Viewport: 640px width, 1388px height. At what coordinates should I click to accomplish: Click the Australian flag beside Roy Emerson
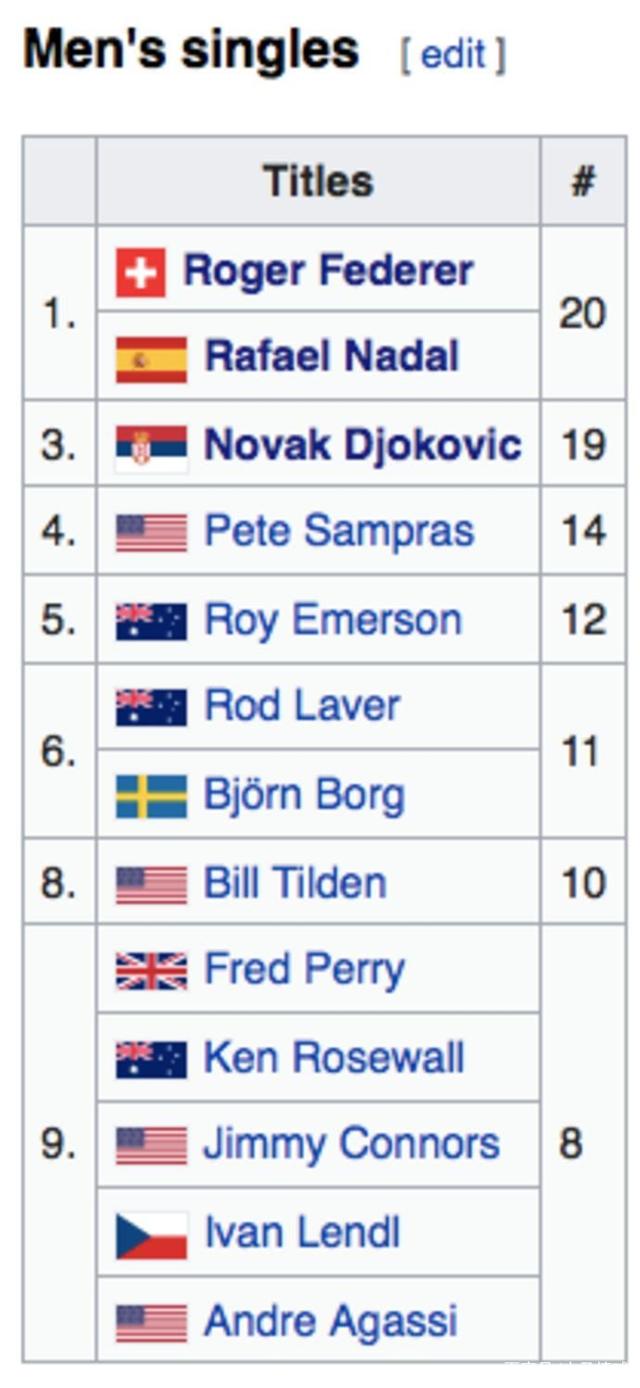tap(151, 621)
